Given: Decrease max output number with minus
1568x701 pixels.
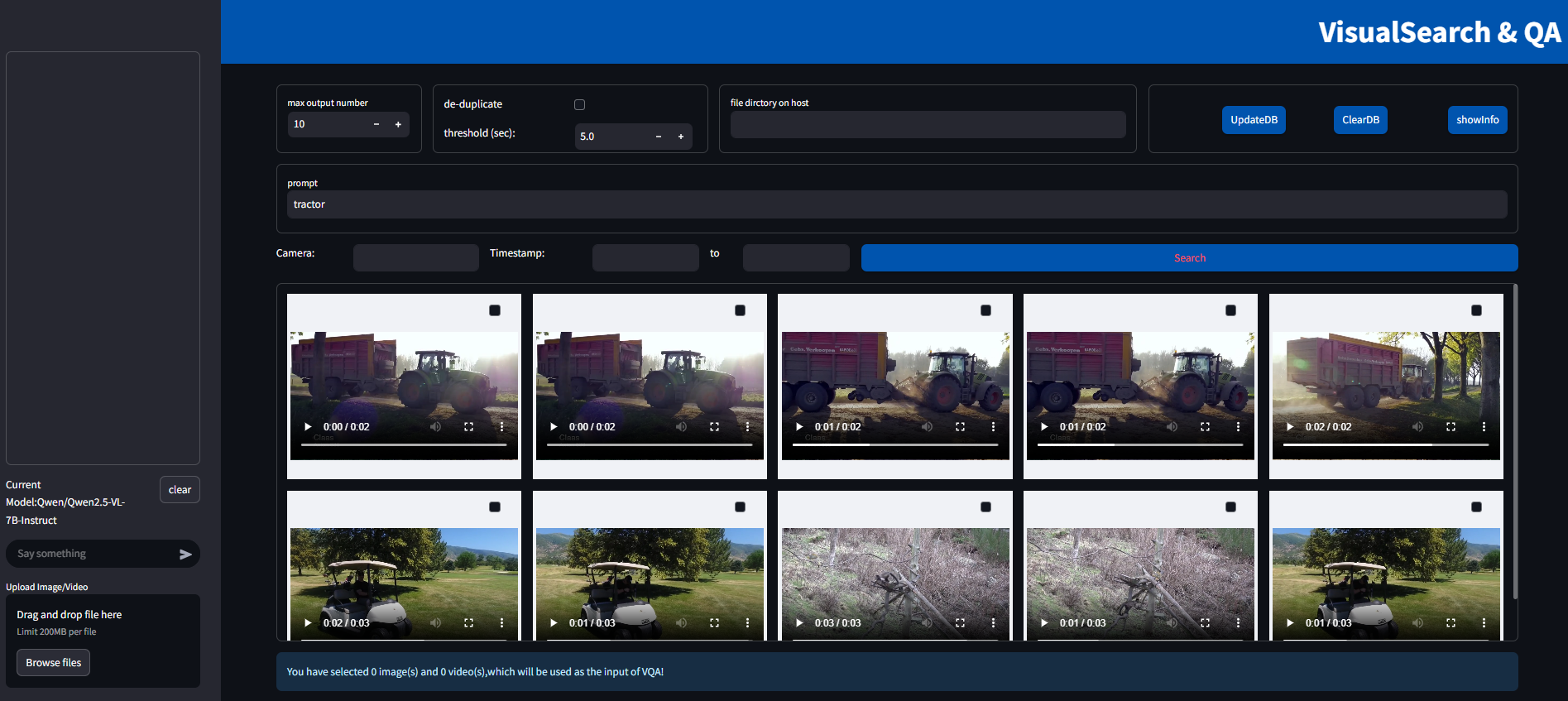Looking at the screenshot, I should (x=376, y=124).
